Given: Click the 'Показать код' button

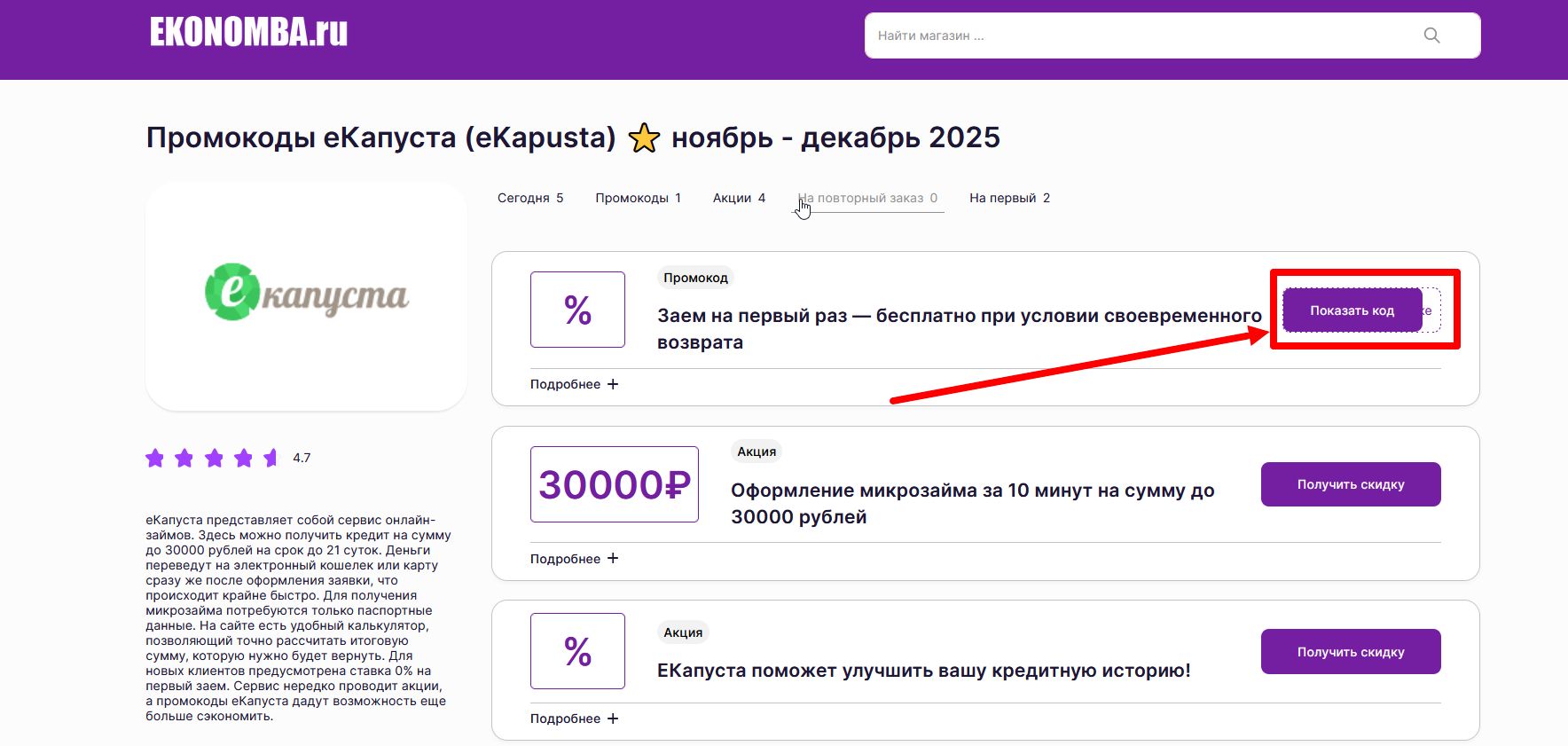Looking at the screenshot, I should (x=1352, y=310).
